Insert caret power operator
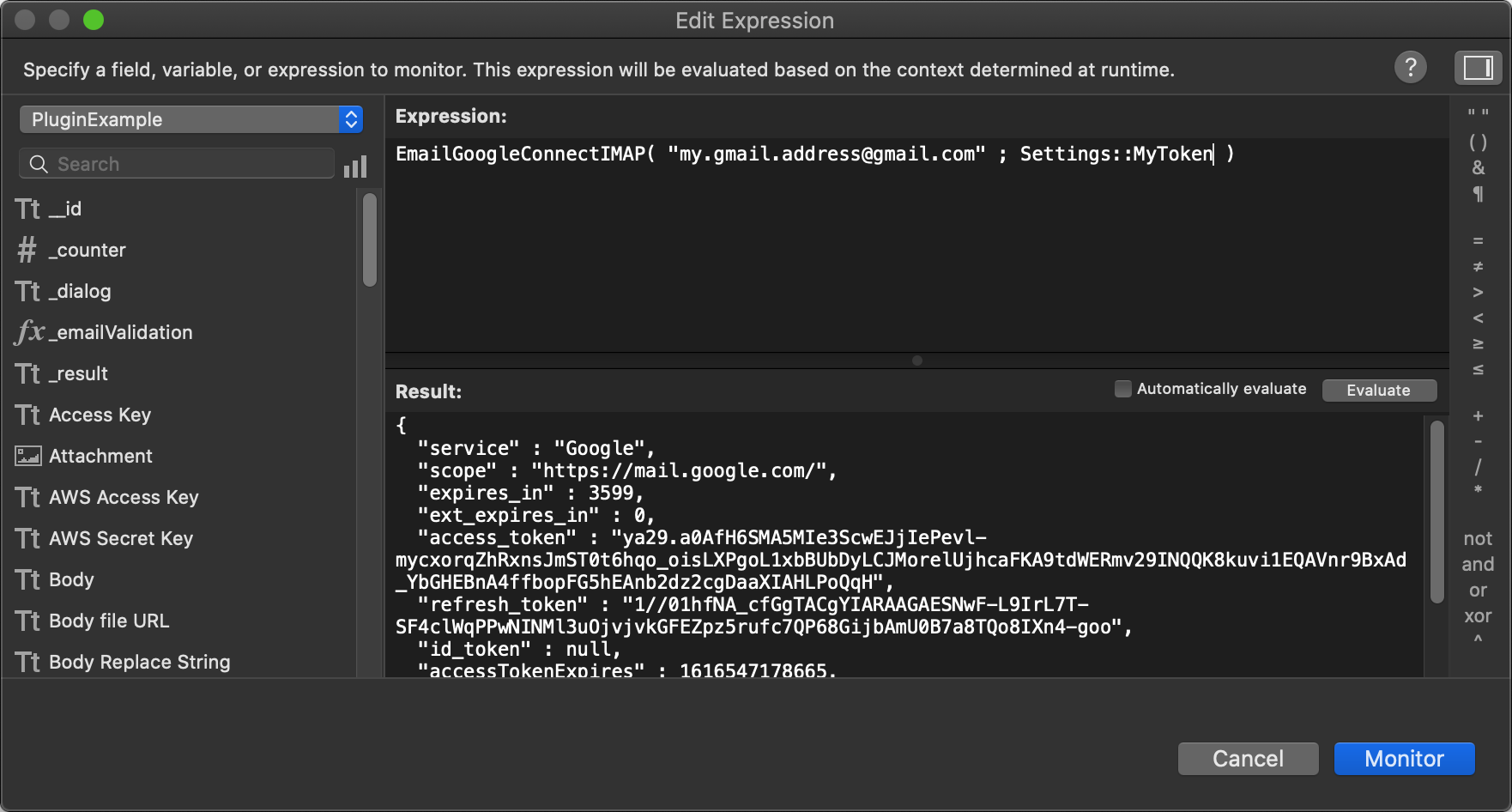1512x812 pixels. tap(1478, 640)
